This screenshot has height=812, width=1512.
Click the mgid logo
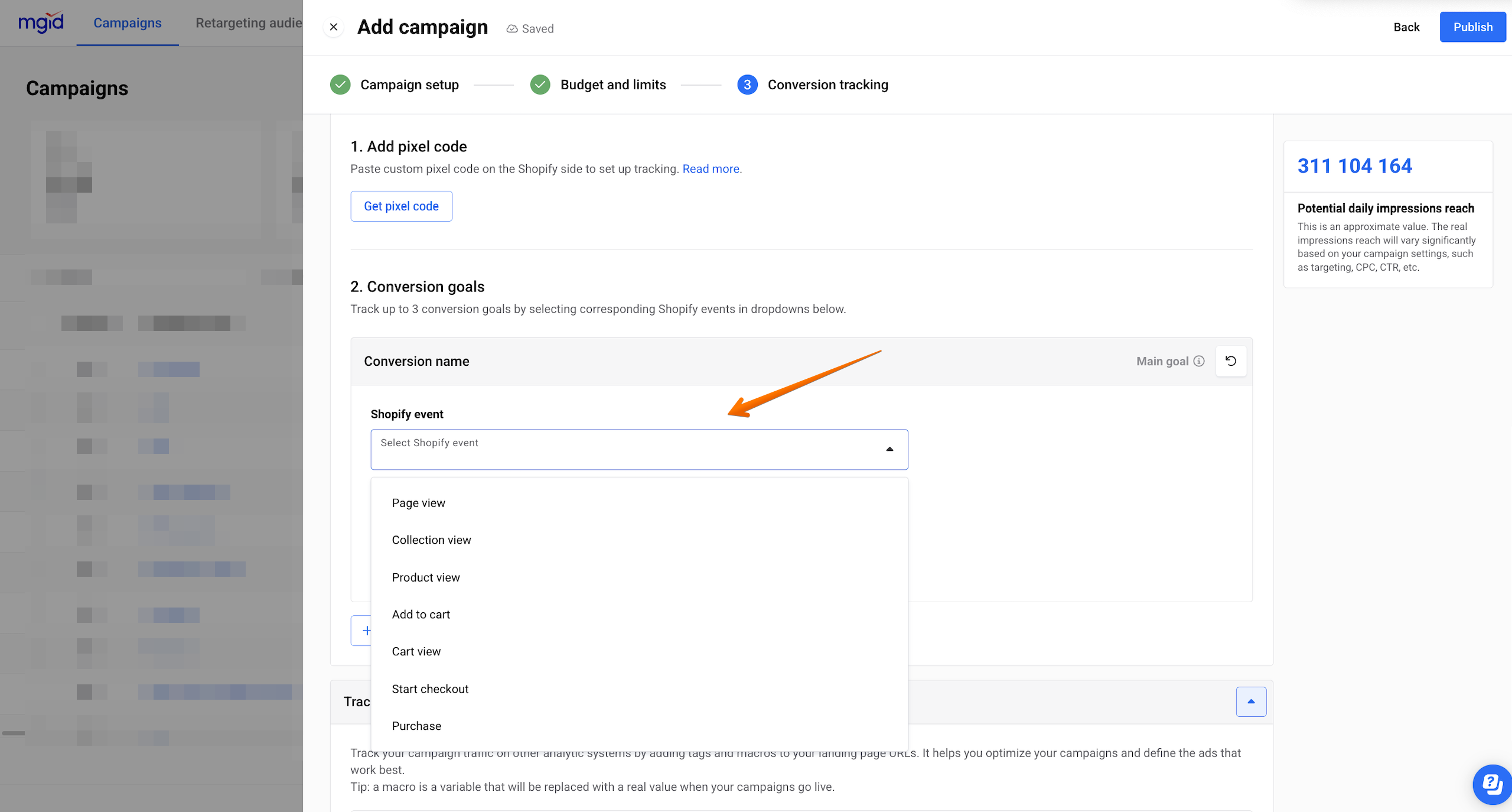click(x=41, y=22)
